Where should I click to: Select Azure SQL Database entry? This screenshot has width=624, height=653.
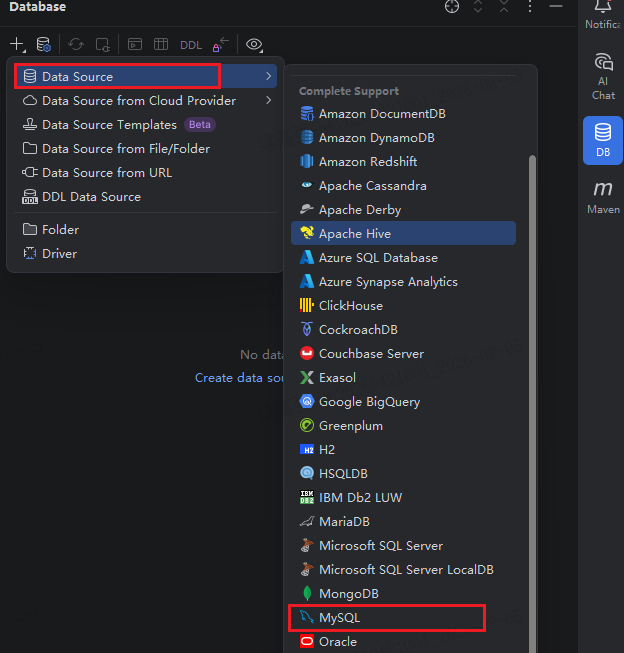tap(403, 257)
